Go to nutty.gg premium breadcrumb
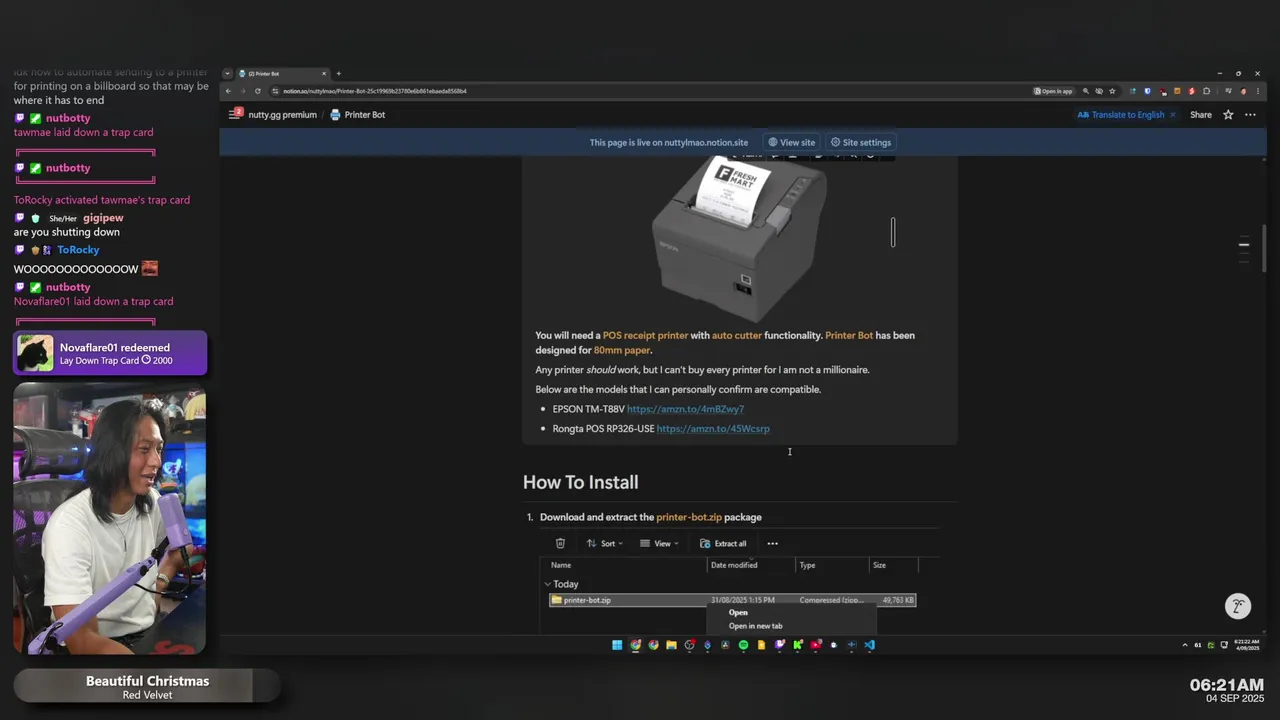This screenshot has height=720, width=1280. (x=282, y=115)
